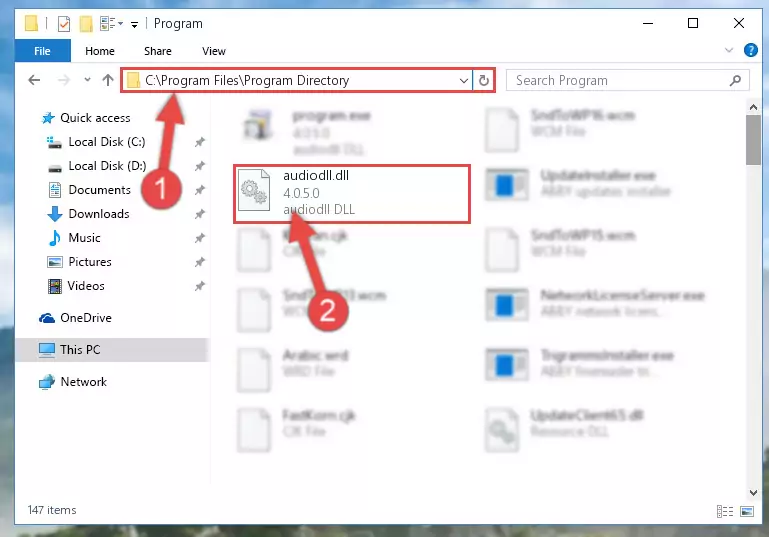Click the pin icon beside Music
The image size is (769, 537).
point(199,238)
